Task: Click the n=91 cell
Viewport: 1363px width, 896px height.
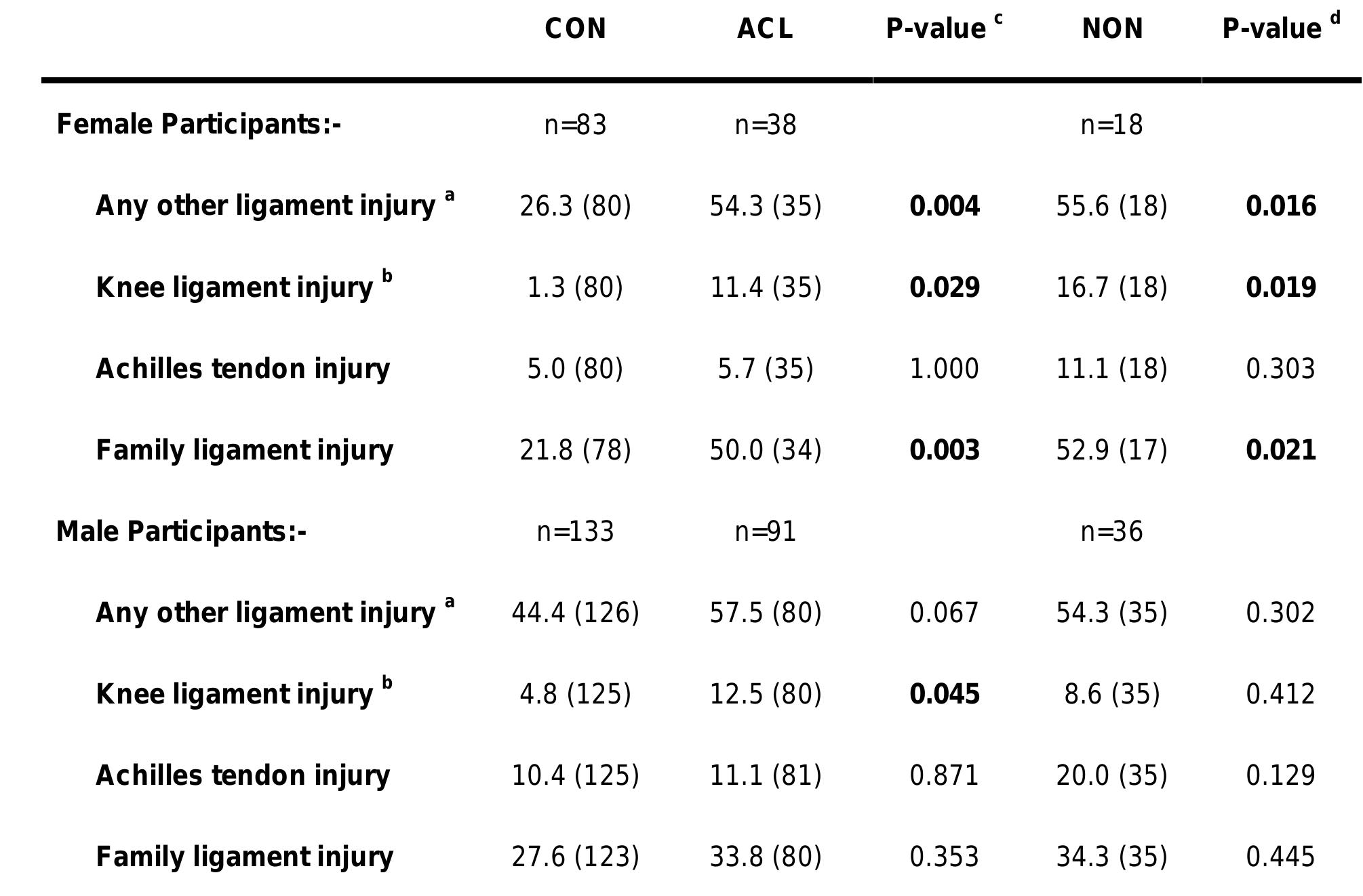Action: [765, 532]
